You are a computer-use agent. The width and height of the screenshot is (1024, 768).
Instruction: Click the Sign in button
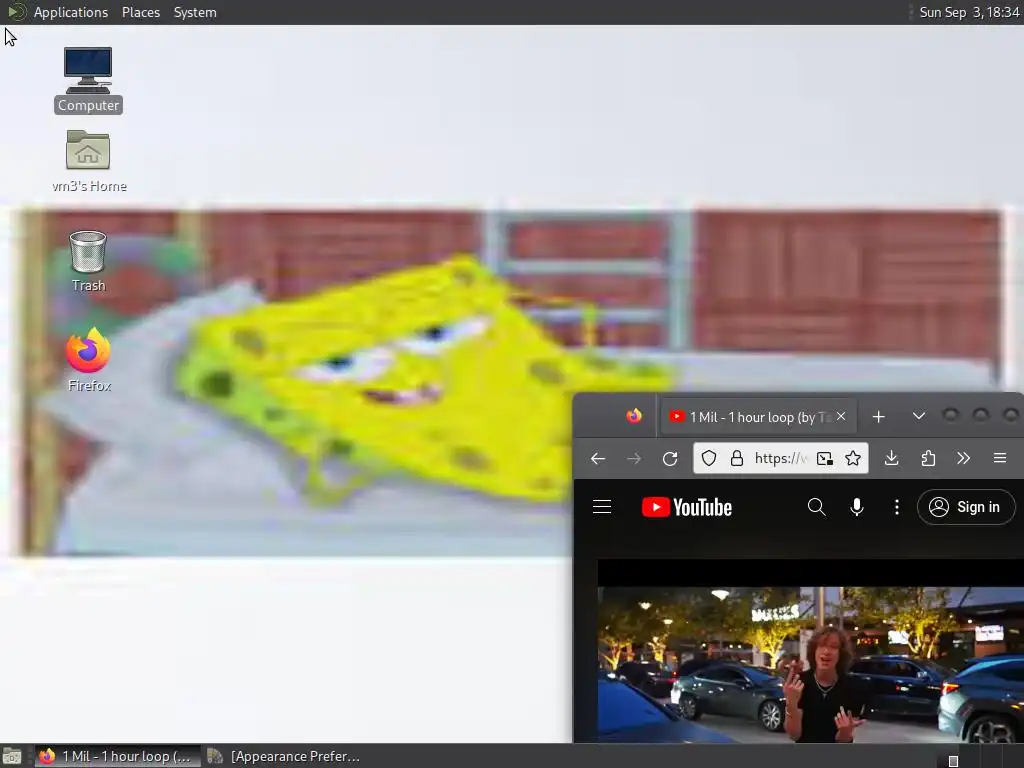[966, 507]
